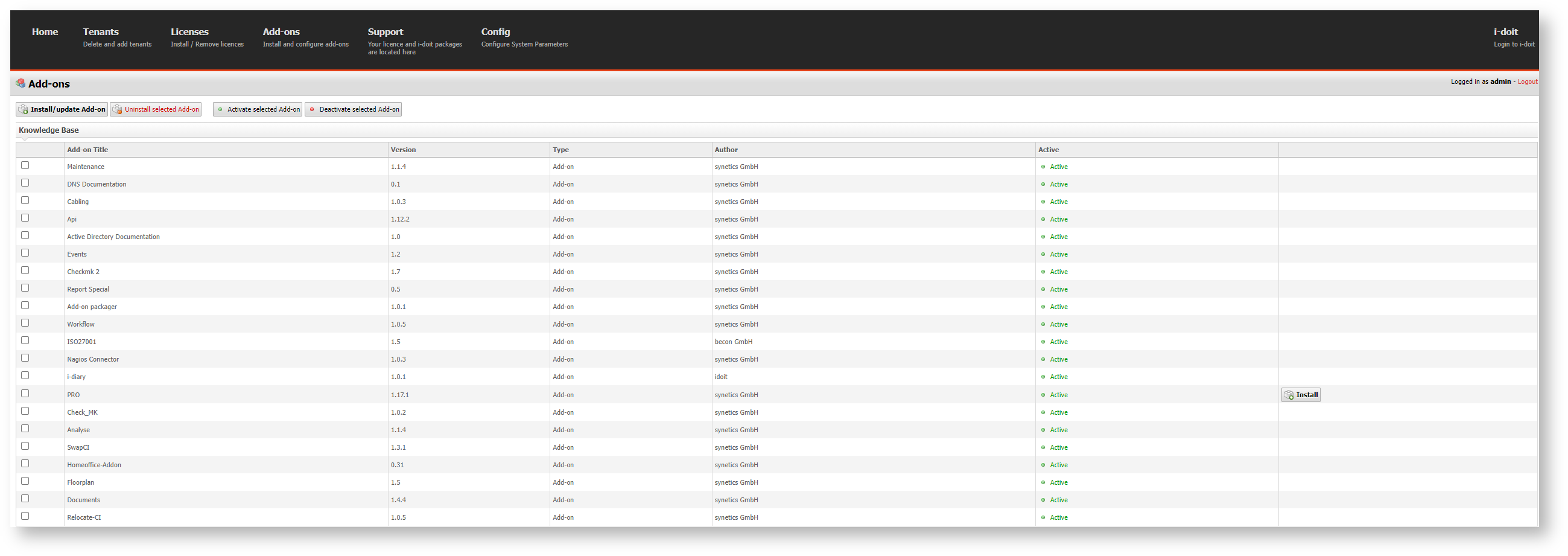The width and height of the screenshot is (1568, 556).
Task: Go to the Licenses menu
Action: point(207,37)
